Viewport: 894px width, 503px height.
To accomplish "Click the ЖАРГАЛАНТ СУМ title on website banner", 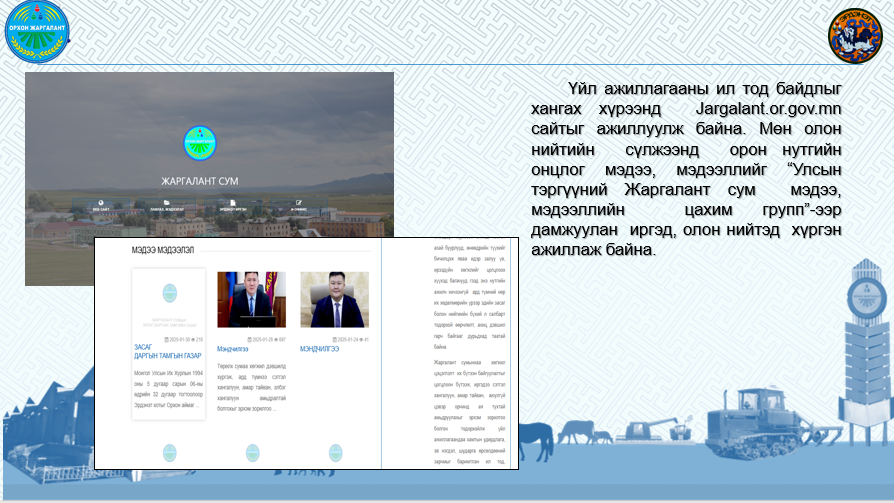I will [200, 181].
